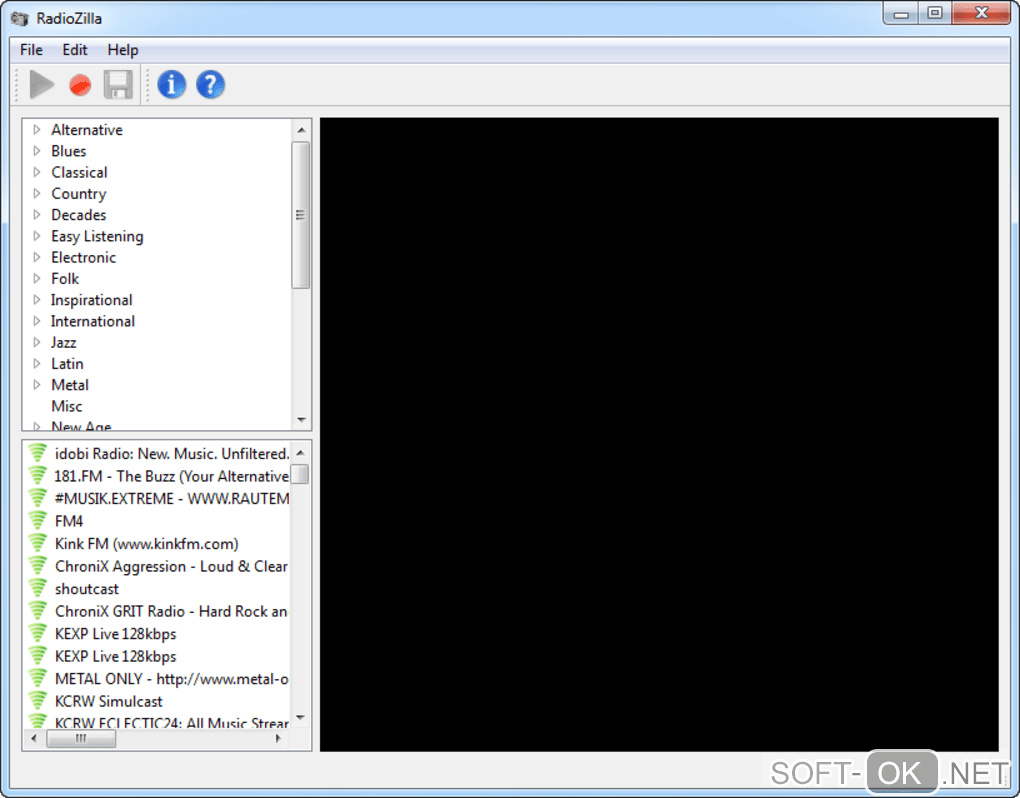This screenshot has height=798, width=1020.
Task: Click the signal icon beside FM4
Action: click(x=38, y=520)
